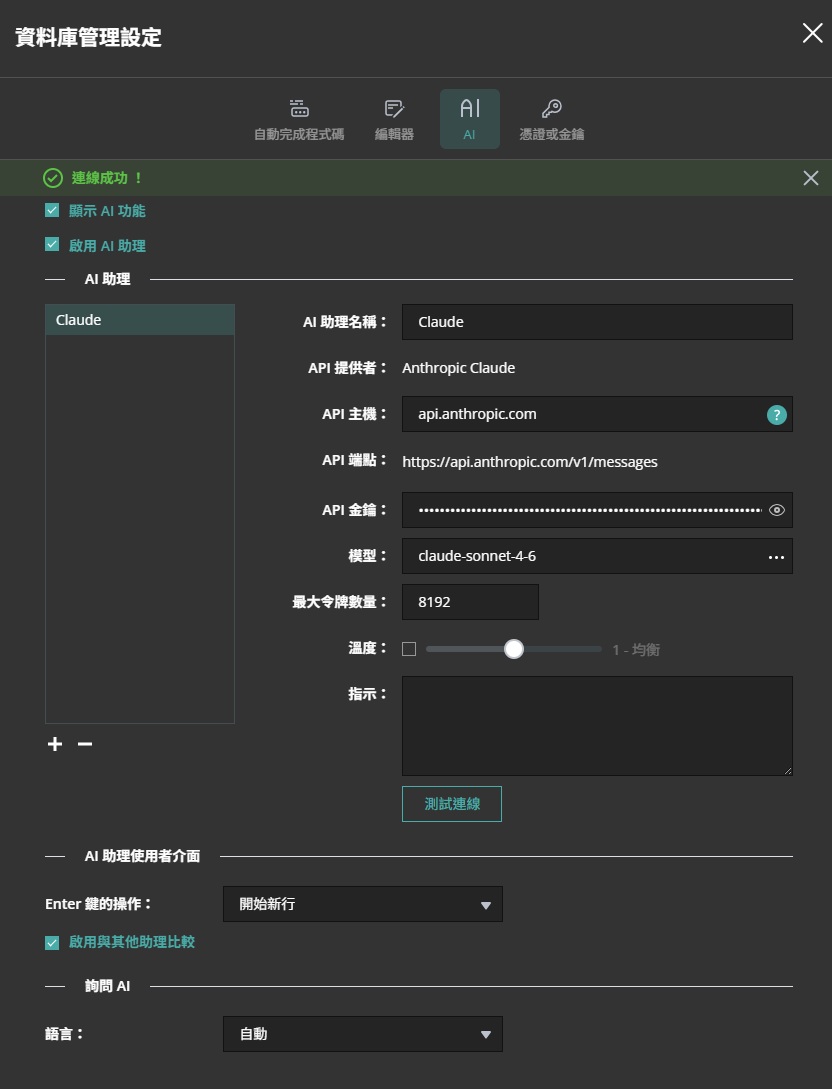
Task: Add a new AI assistant with the plus icon
Action: point(54,744)
